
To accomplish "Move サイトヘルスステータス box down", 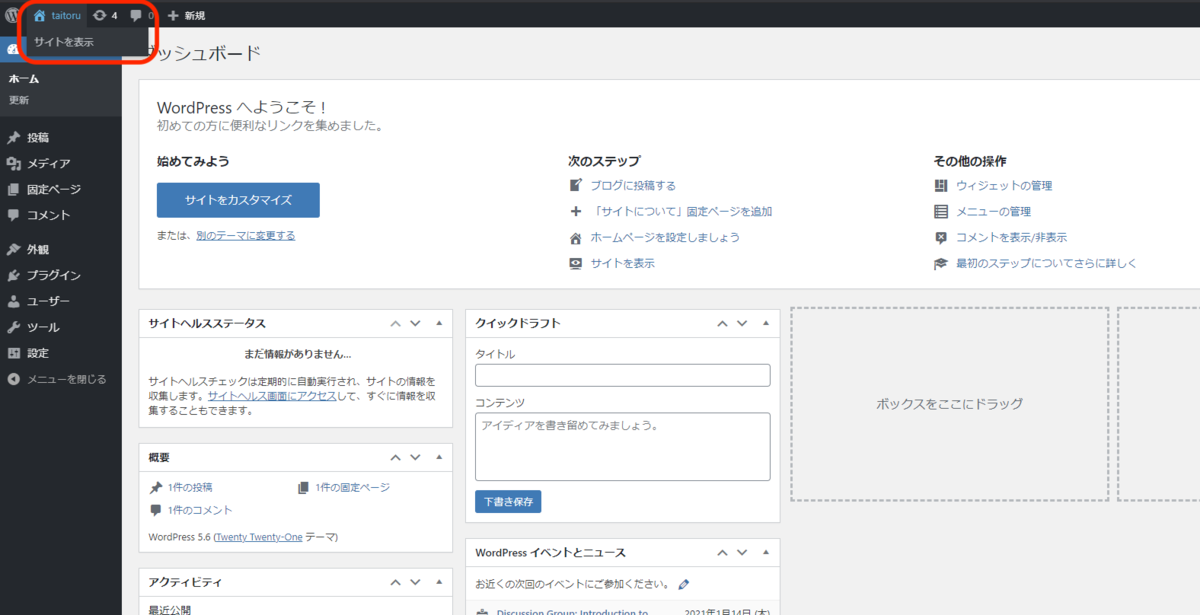I will click(415, 323).
